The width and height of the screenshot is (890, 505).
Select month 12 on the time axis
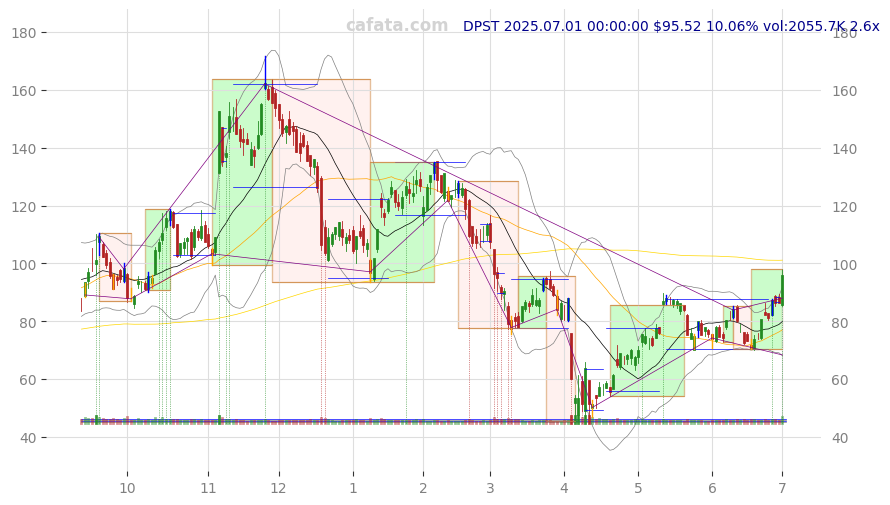(x=278, y=488)
